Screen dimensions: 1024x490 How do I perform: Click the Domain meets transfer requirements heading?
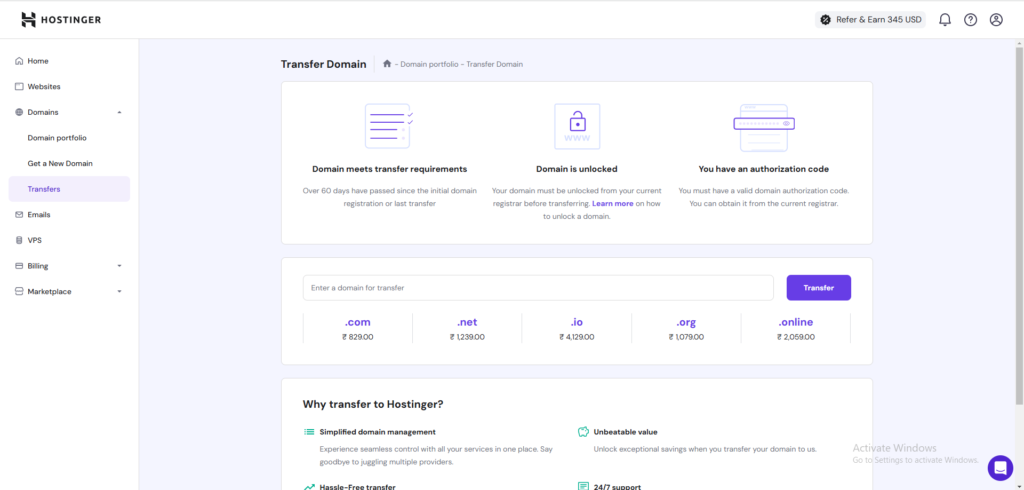pos(390,169)
